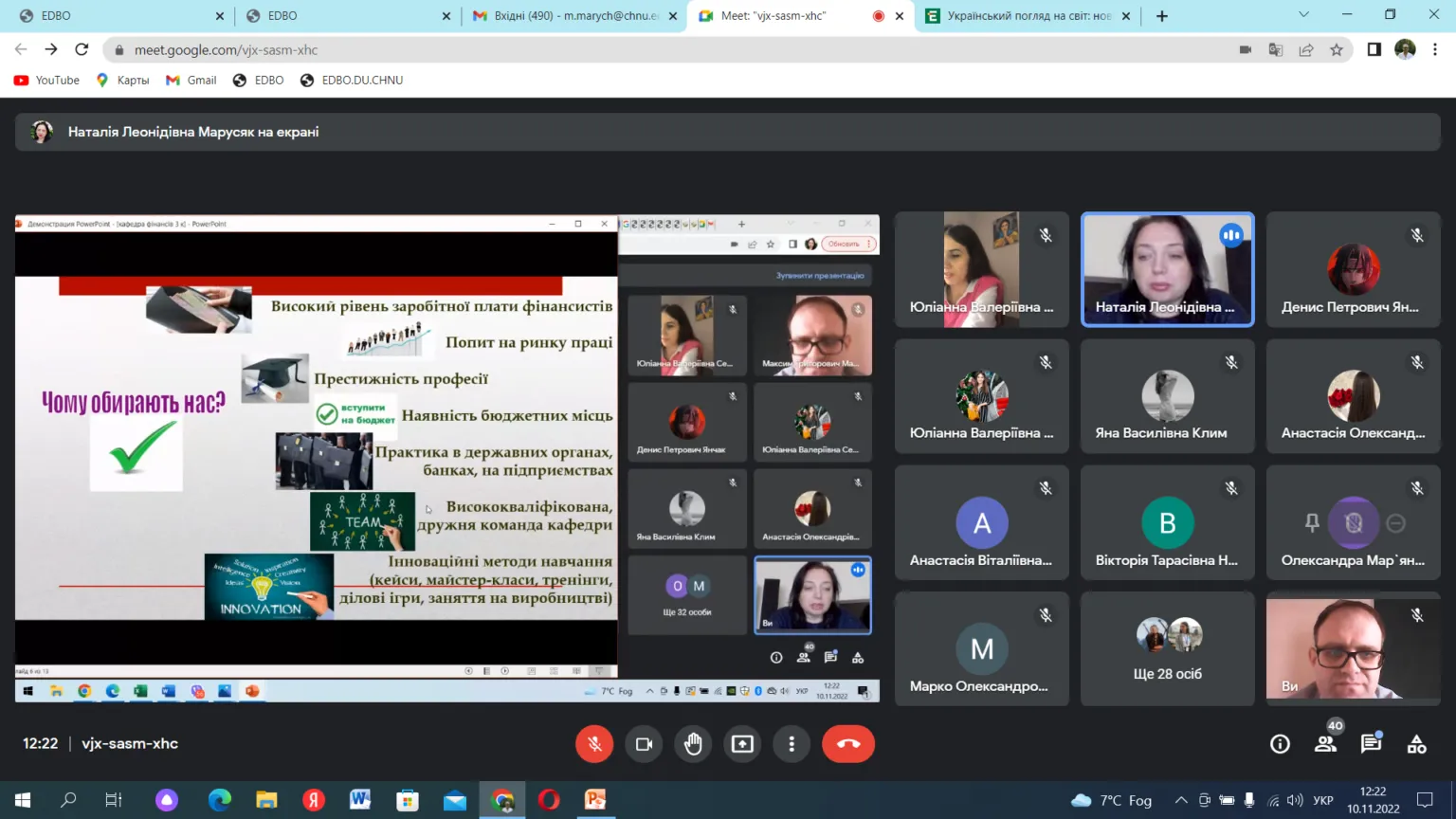Open the Chrome three-dot menu
The height and width of the screenshot is (819, 1456).
coord(1435,49)
